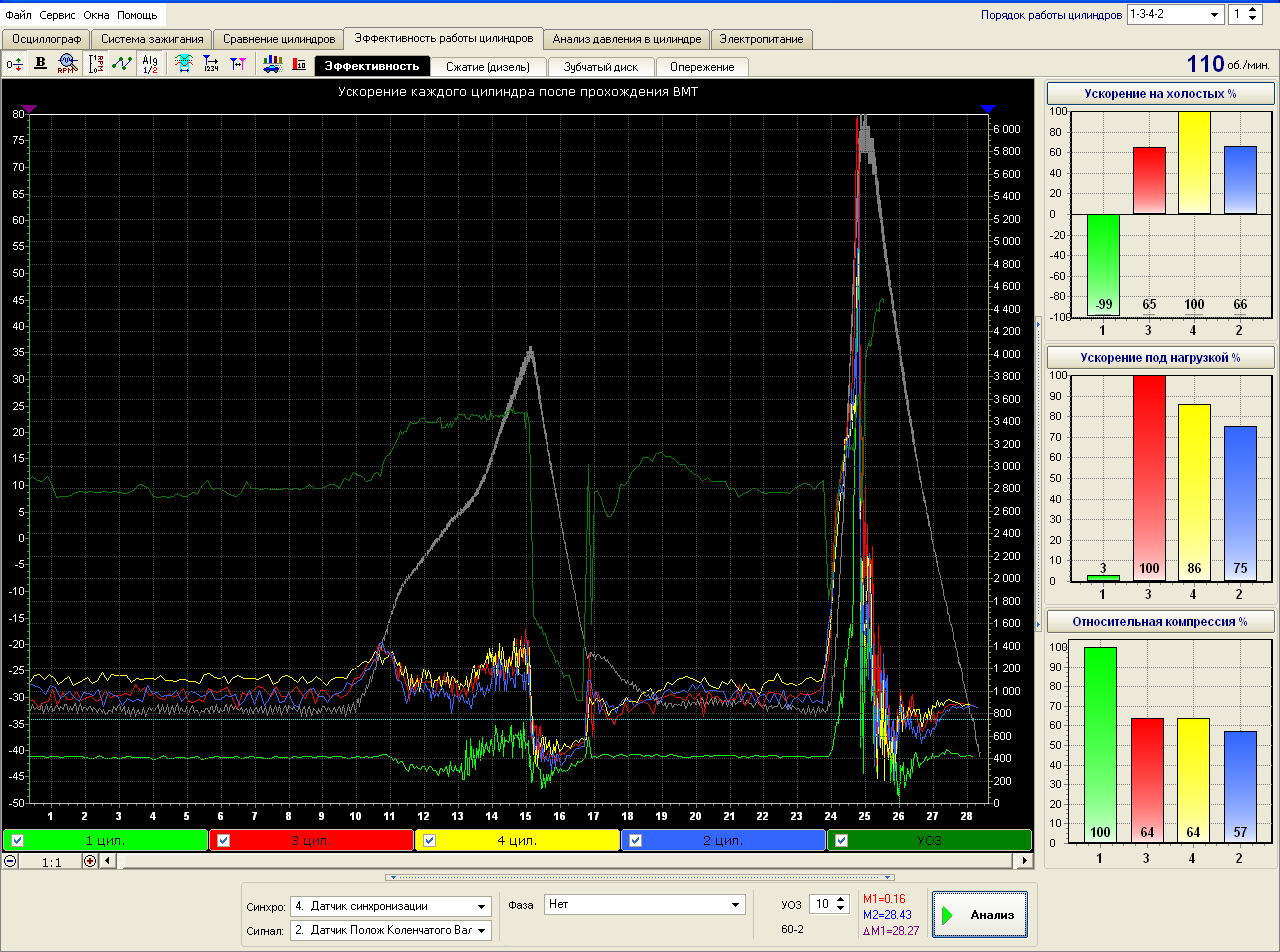Click the scrollbar right arrow
The width and height of the screenshot is (1280, 952).
(x=1024, y=861)
